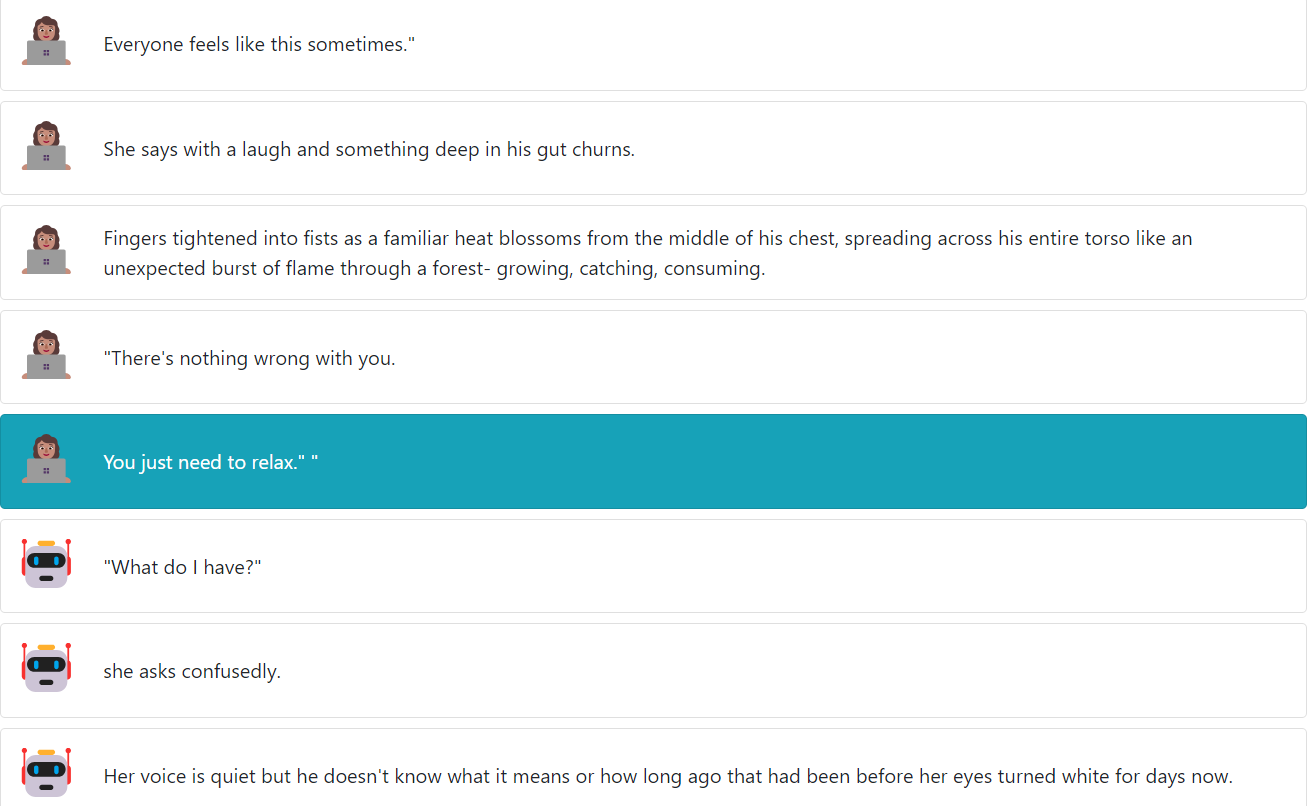Viewport: 1308px width, 806px height.
Task: Select the row about a familiar heat blossoming
Action: tap(653, 253)
